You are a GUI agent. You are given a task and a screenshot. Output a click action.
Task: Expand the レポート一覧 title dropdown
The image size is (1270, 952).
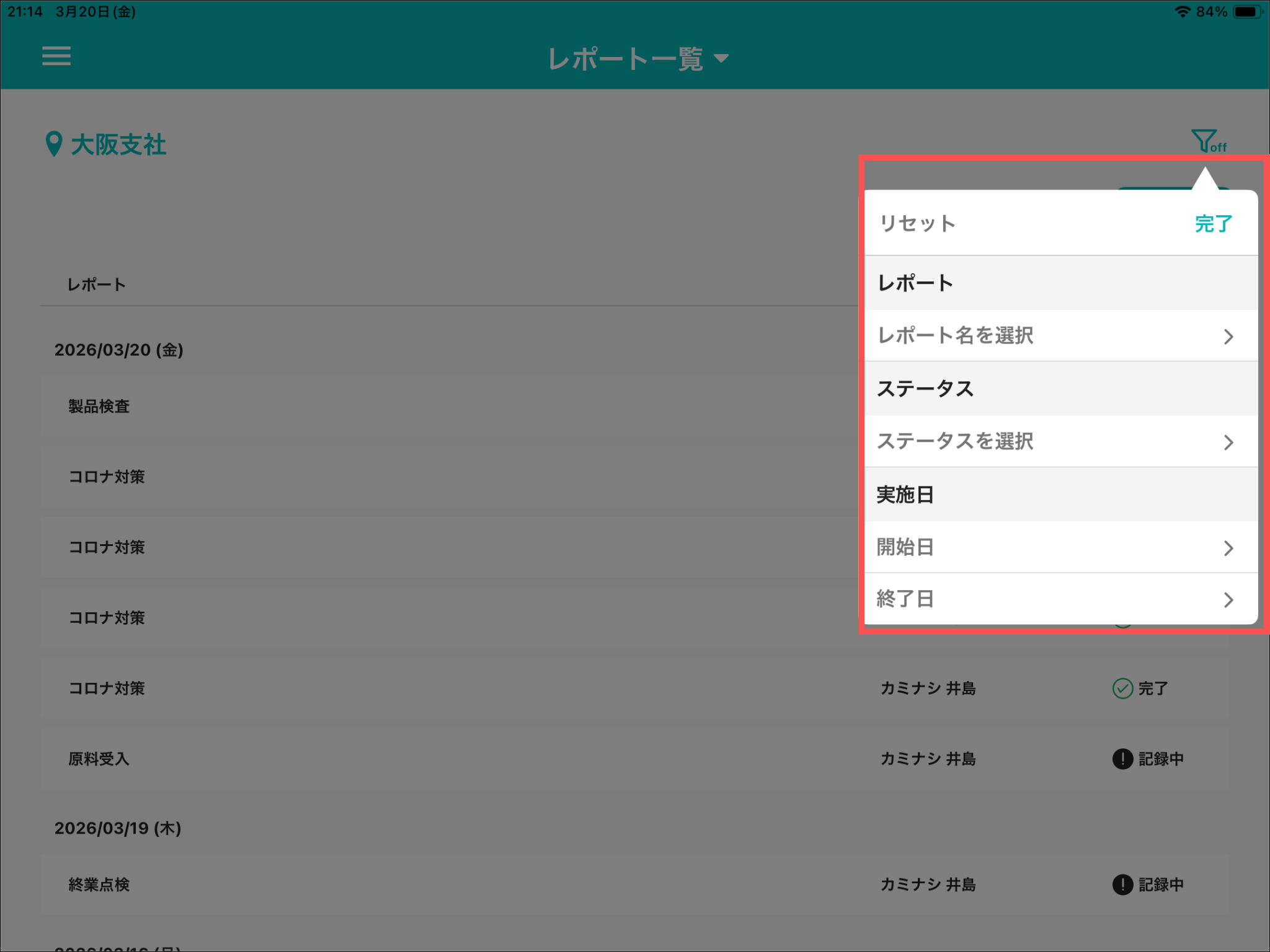click(637, 59)
